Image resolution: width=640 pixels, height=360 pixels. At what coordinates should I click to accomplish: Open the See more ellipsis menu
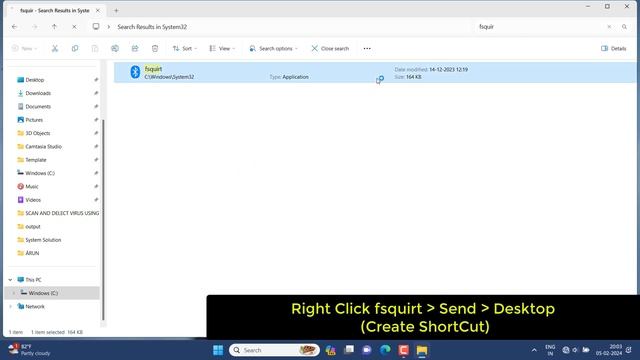[x=367, y=49]
